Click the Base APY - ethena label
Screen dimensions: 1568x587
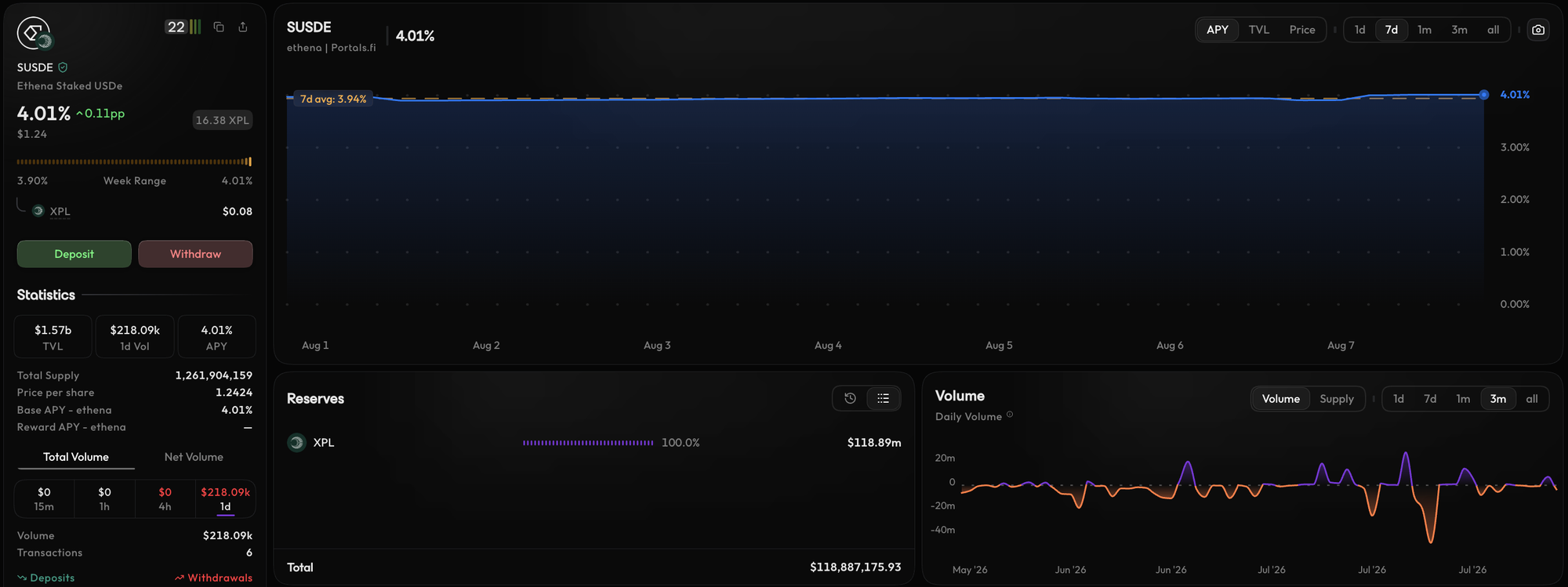(x=64, y=410)
